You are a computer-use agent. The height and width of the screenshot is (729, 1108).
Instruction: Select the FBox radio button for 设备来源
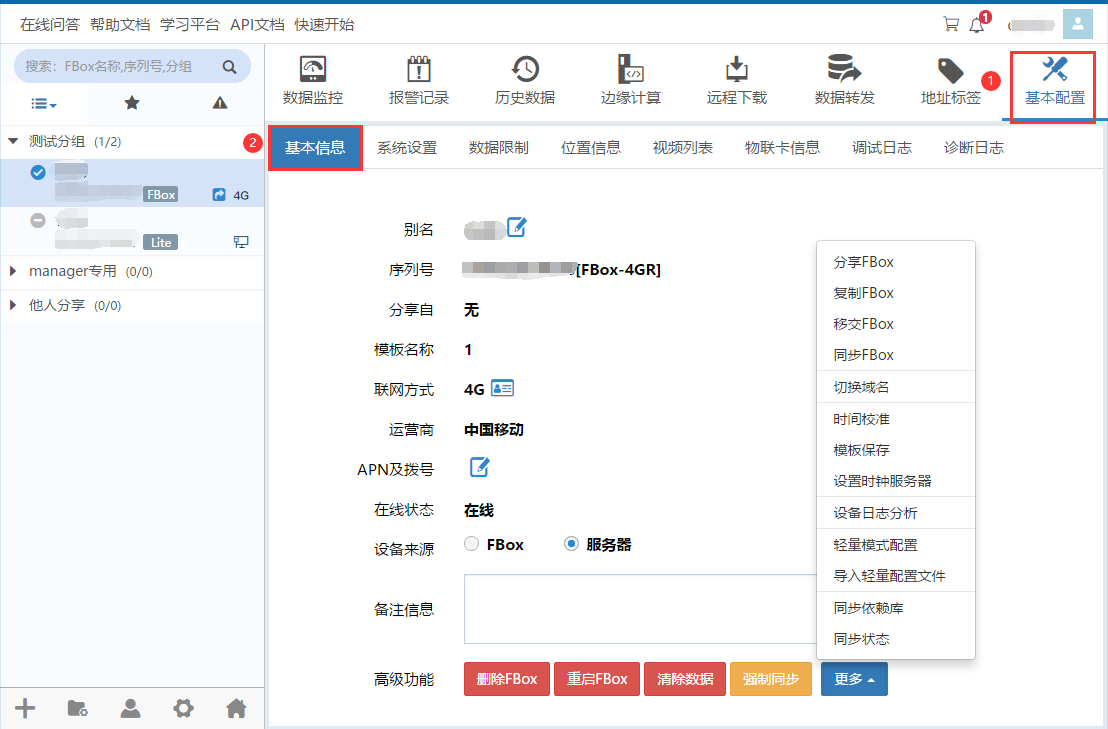(x=472, y=545)
